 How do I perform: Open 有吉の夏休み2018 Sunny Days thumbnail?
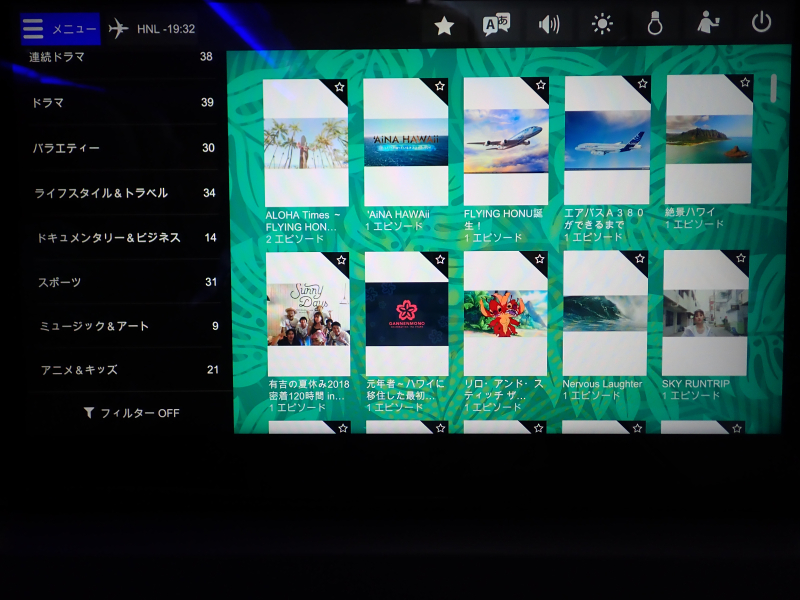(308, 315)
